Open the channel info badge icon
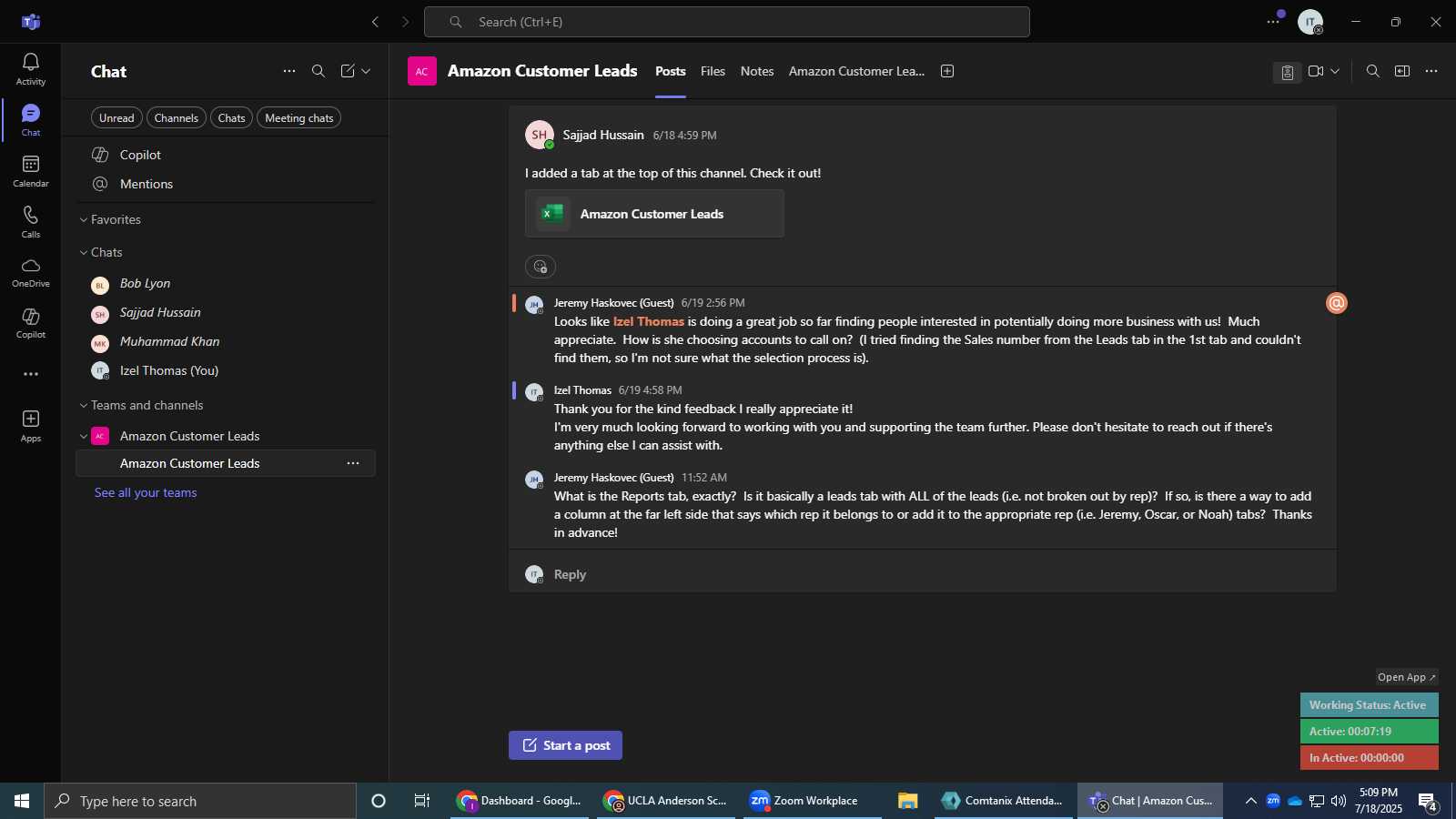The height and width of the screenshot is (819, 1456). (x=1287, y=72)
